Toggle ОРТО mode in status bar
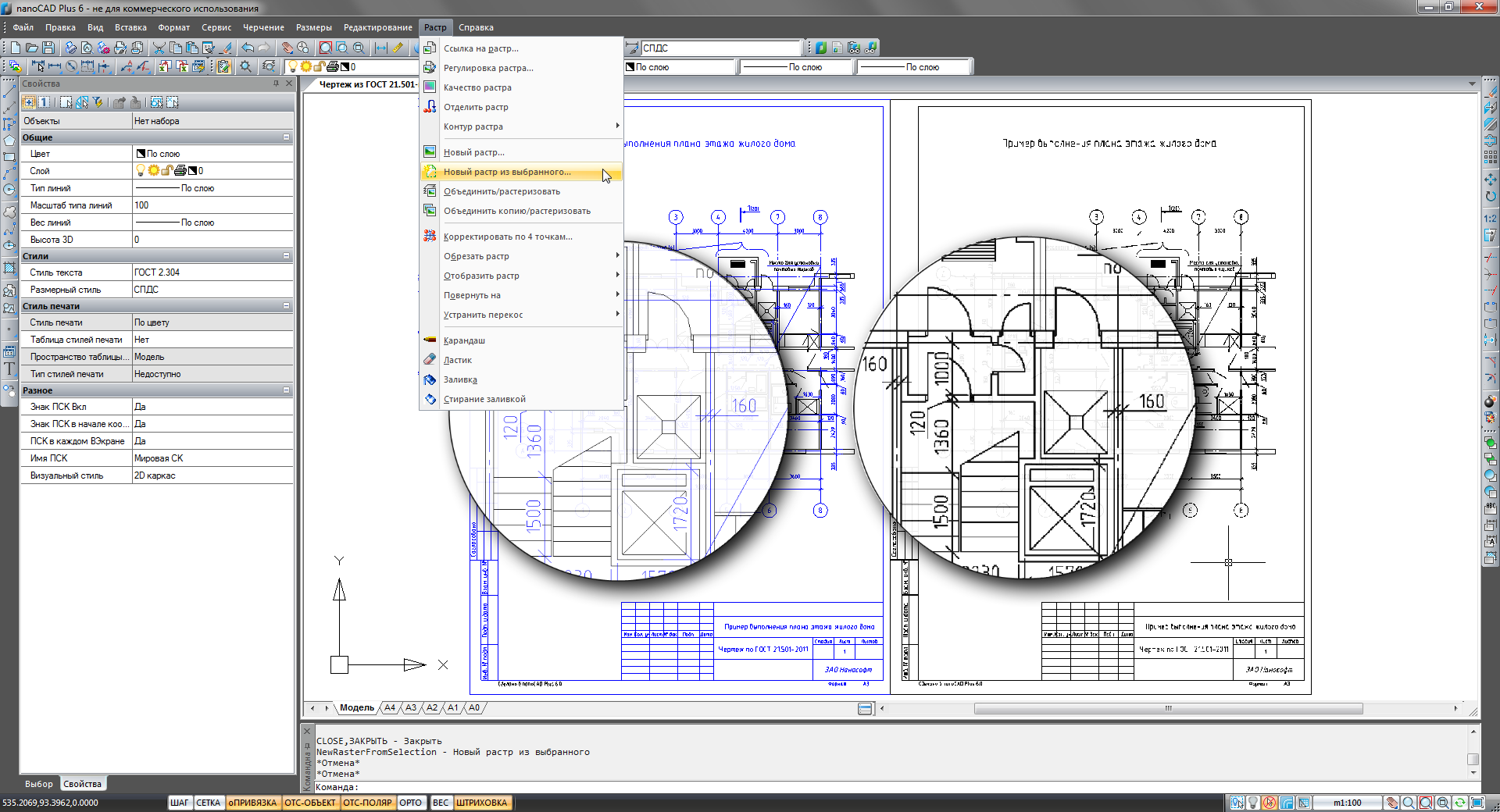 coord(410,803)
